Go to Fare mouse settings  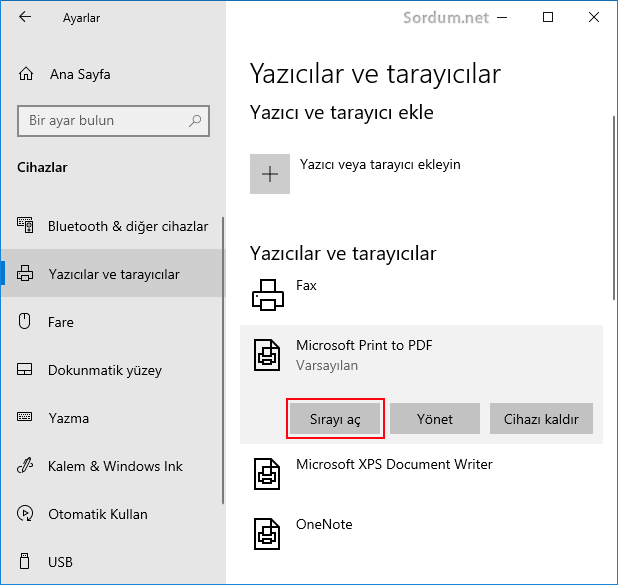tap(61, 322)
